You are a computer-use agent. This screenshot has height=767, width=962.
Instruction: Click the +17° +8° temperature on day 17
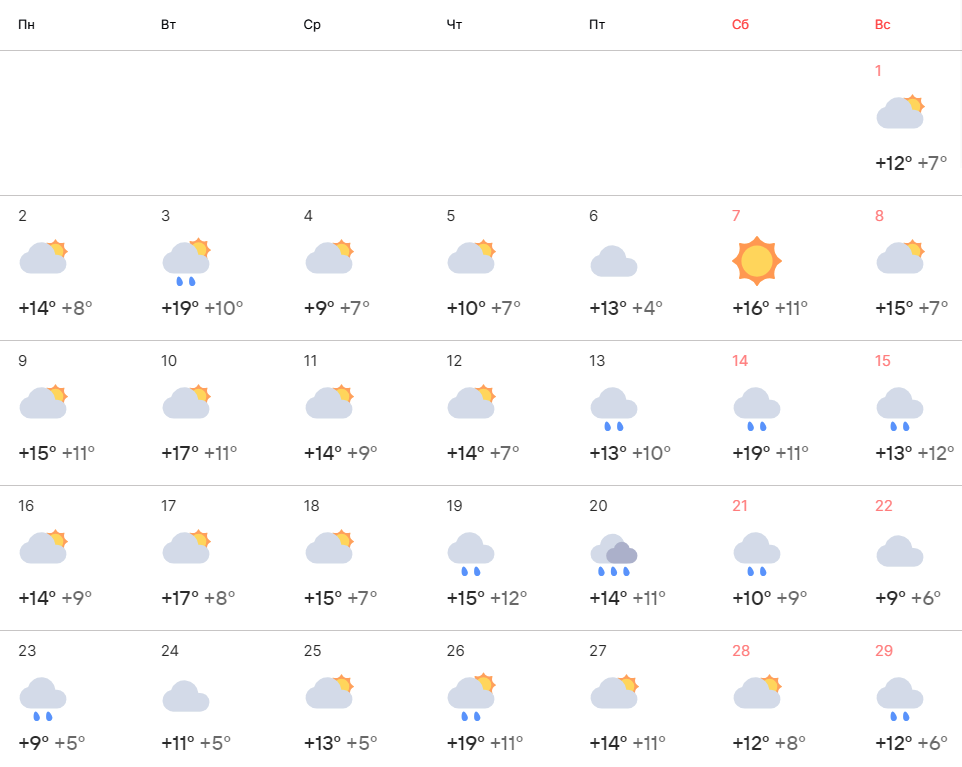coord(198,598)
